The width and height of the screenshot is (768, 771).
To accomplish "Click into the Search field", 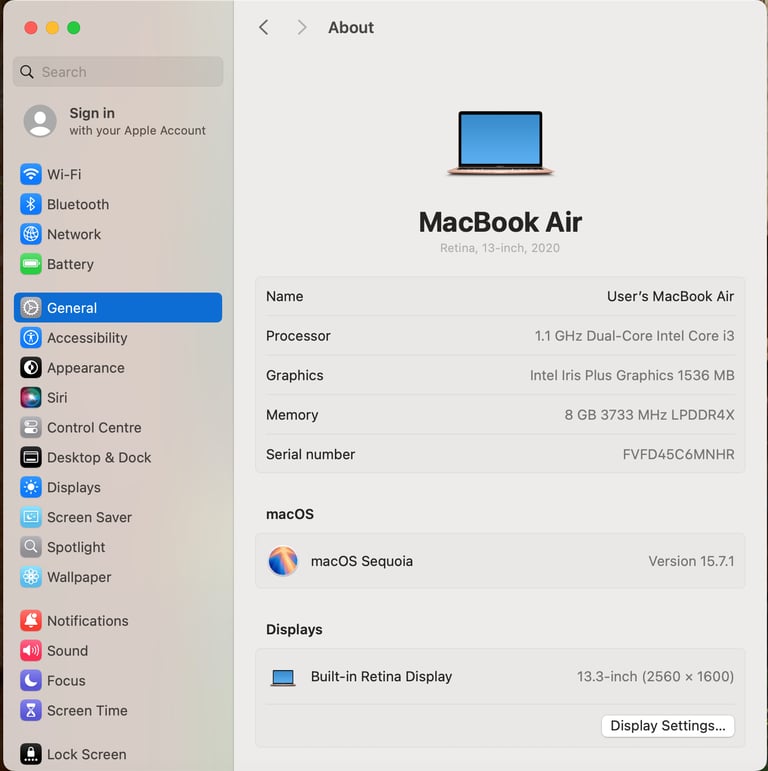I will point(118,72).
